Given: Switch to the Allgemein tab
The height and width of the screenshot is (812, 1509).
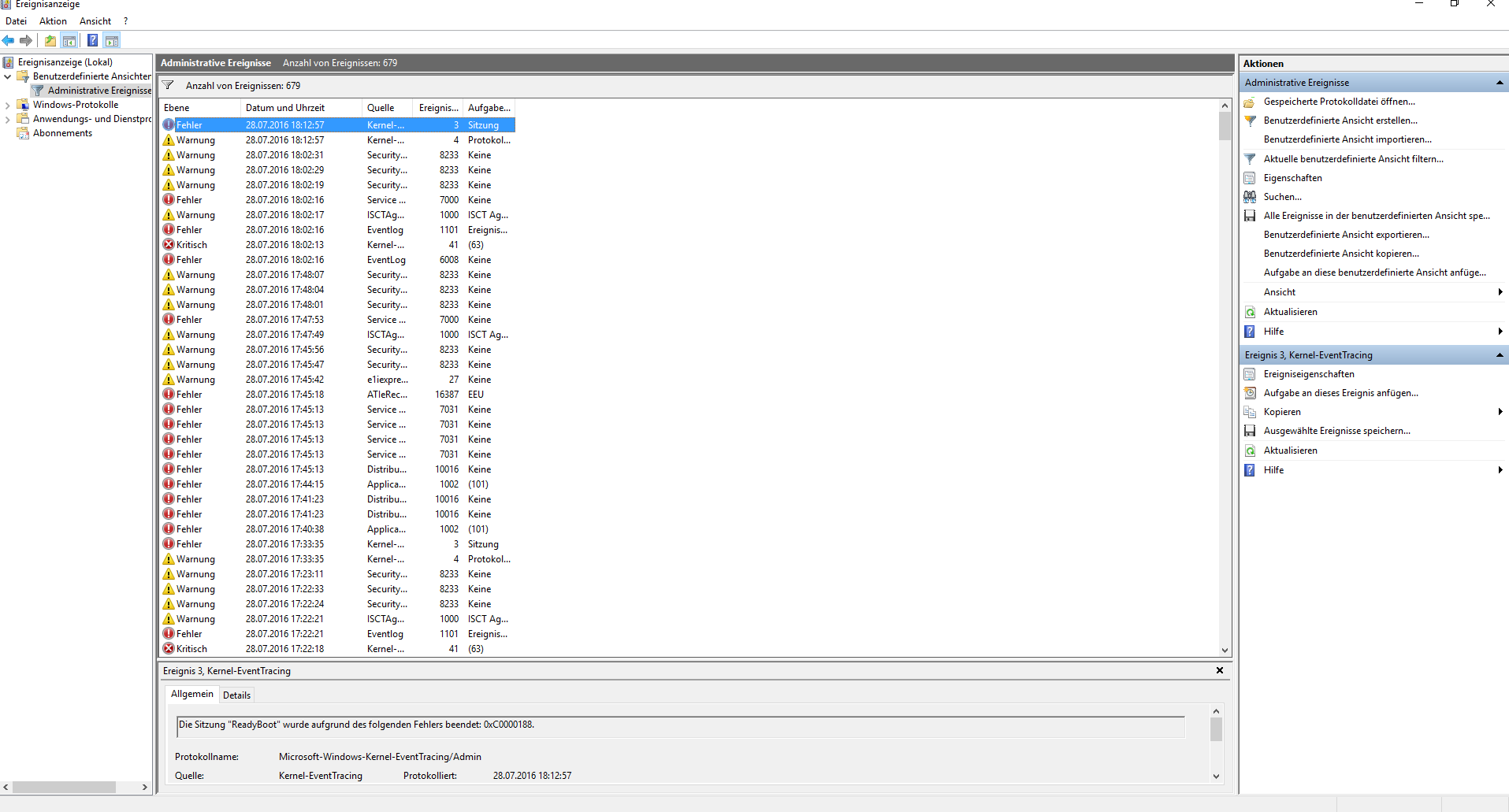Looking at the screenshot, I should pyautogui.click(x=192, y=694).
